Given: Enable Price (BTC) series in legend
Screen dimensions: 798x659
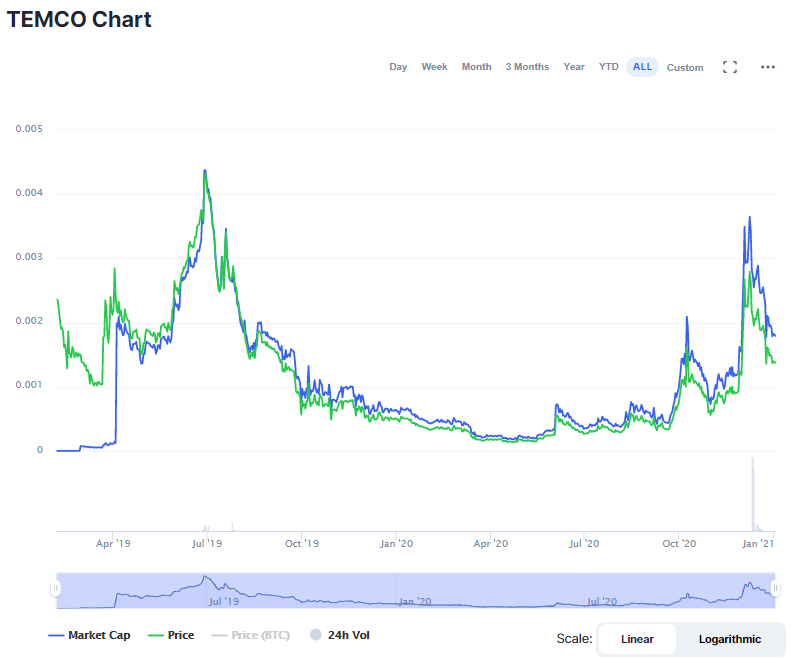Looking at the screenshot, I should pos(250,635).
